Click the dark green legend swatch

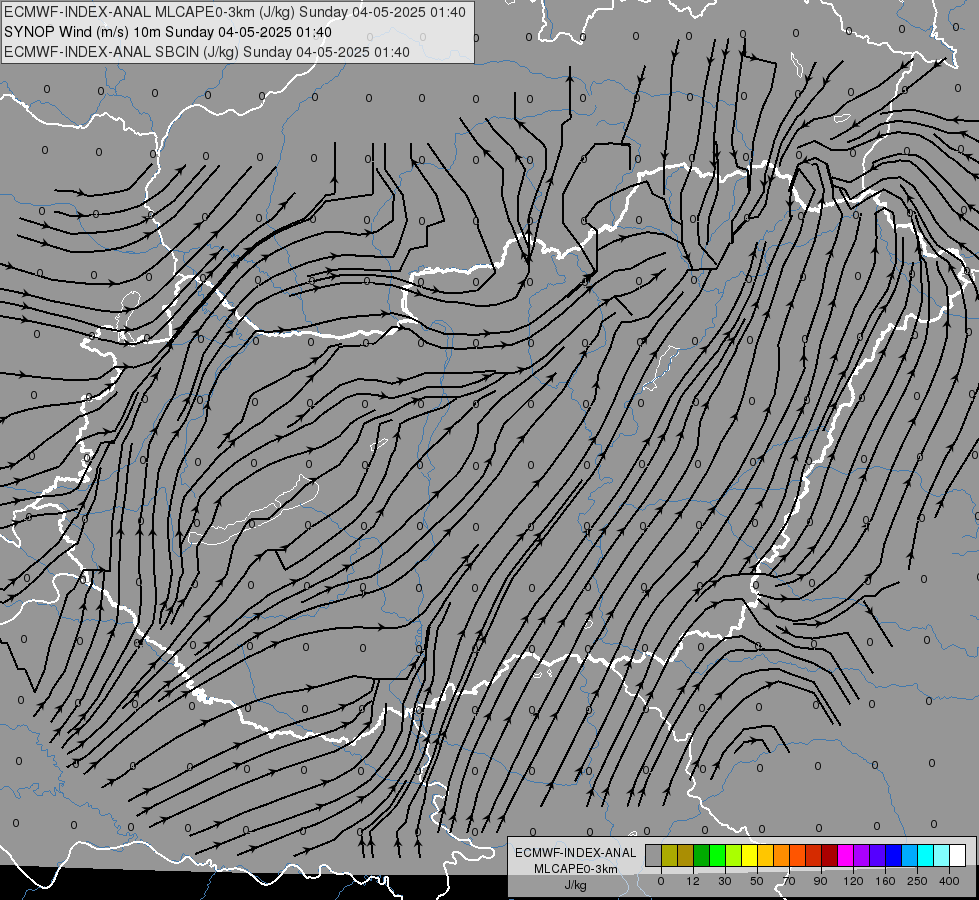tap(702, 855)
